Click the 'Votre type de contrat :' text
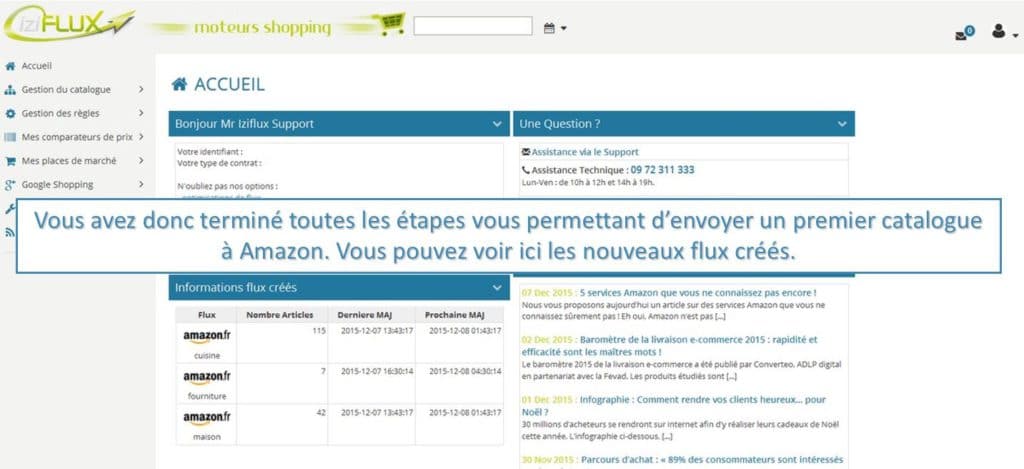The image size is (1024, 469). click(219, 163)
